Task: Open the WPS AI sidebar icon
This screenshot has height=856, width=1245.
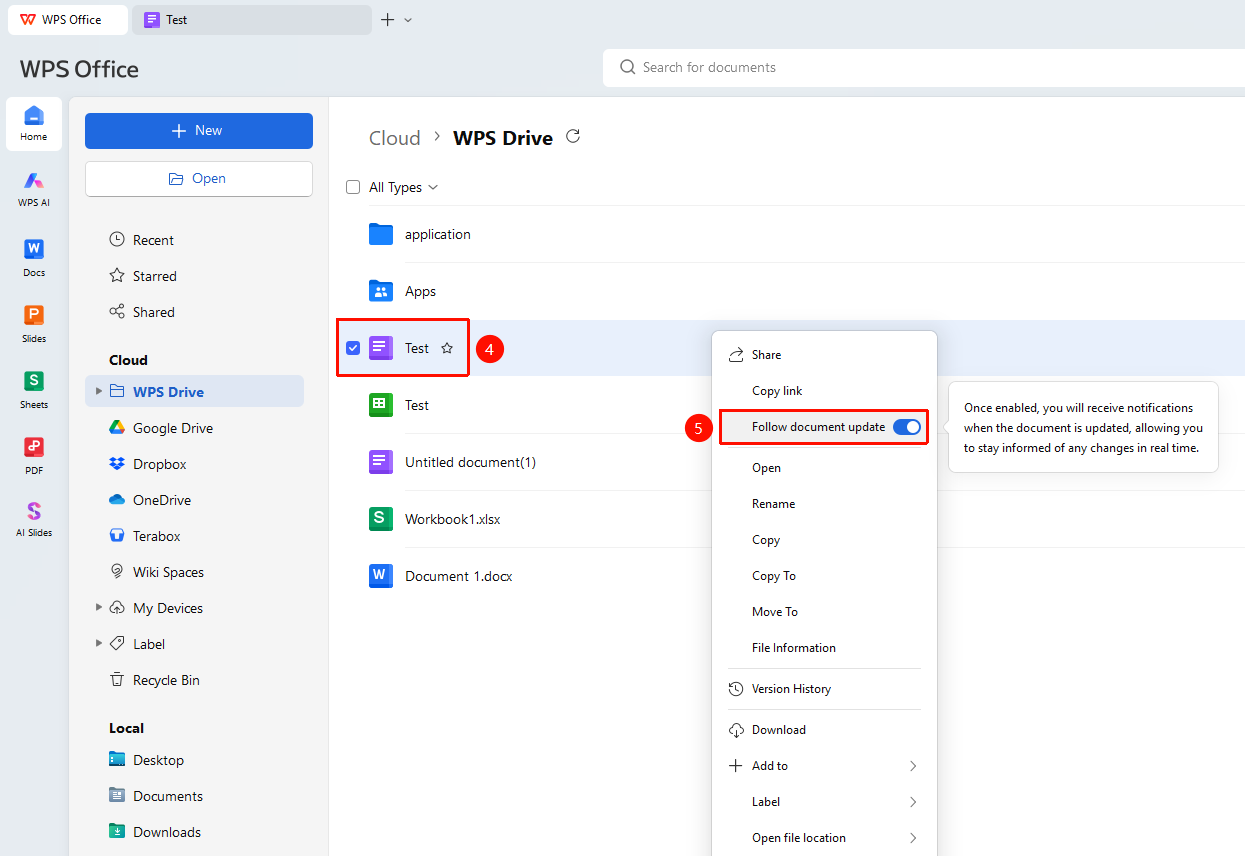Action: click(34, 188)
